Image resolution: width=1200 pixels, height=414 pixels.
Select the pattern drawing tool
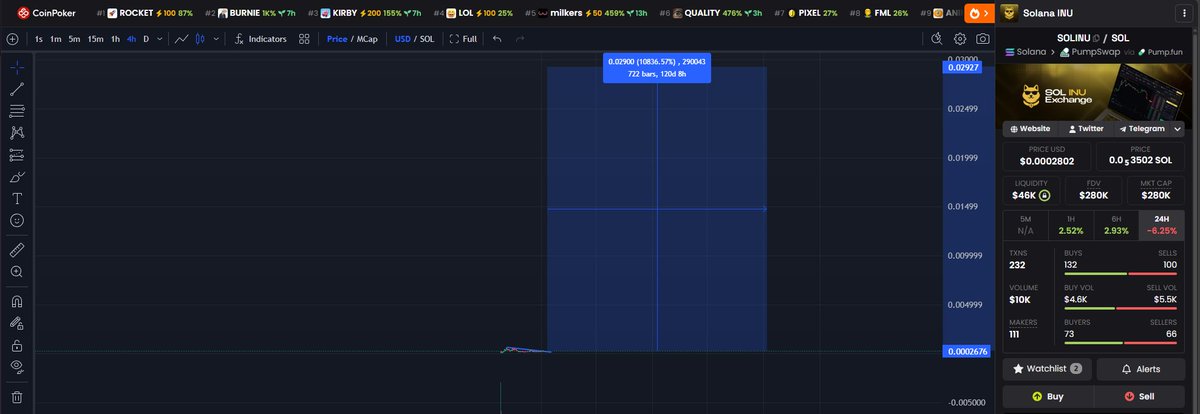click(x=17, y=133)
